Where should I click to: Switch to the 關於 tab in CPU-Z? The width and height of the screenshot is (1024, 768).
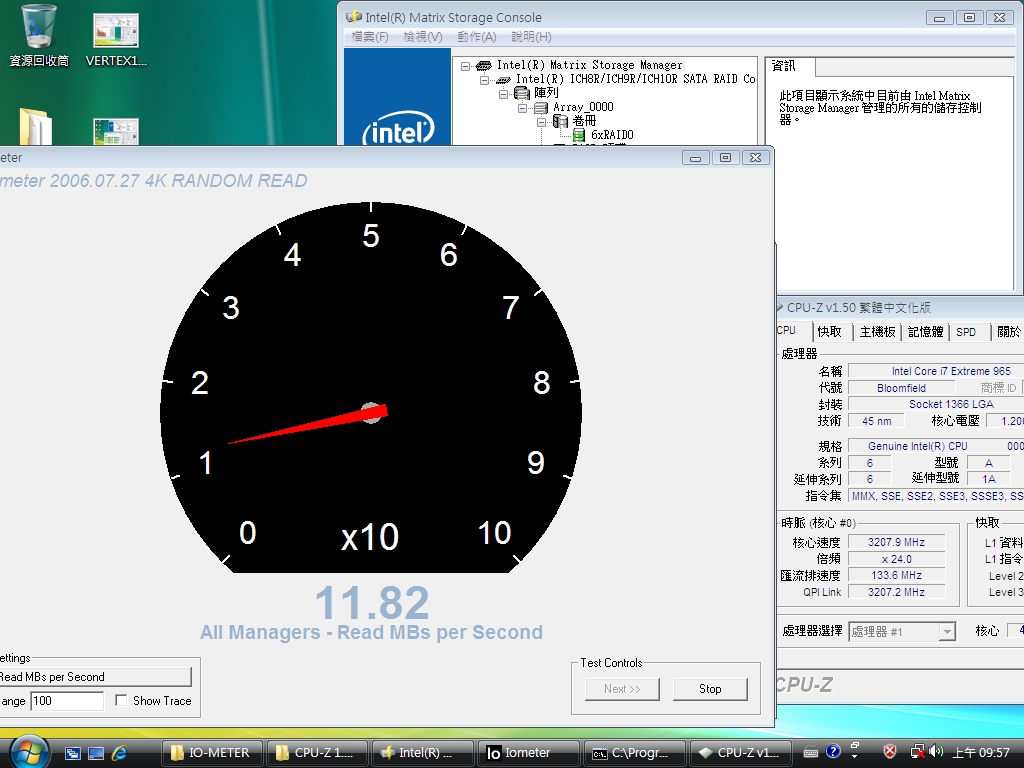pyautogui.click(x=1008, y=332)
